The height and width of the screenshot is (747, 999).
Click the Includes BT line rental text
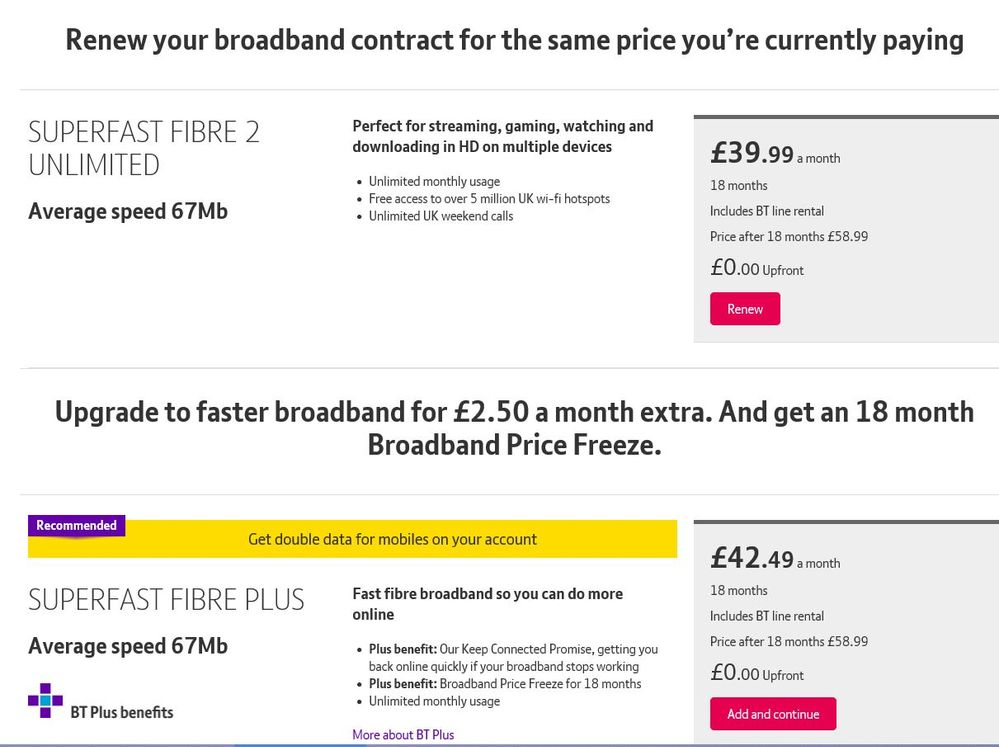(x=767, y=211)
